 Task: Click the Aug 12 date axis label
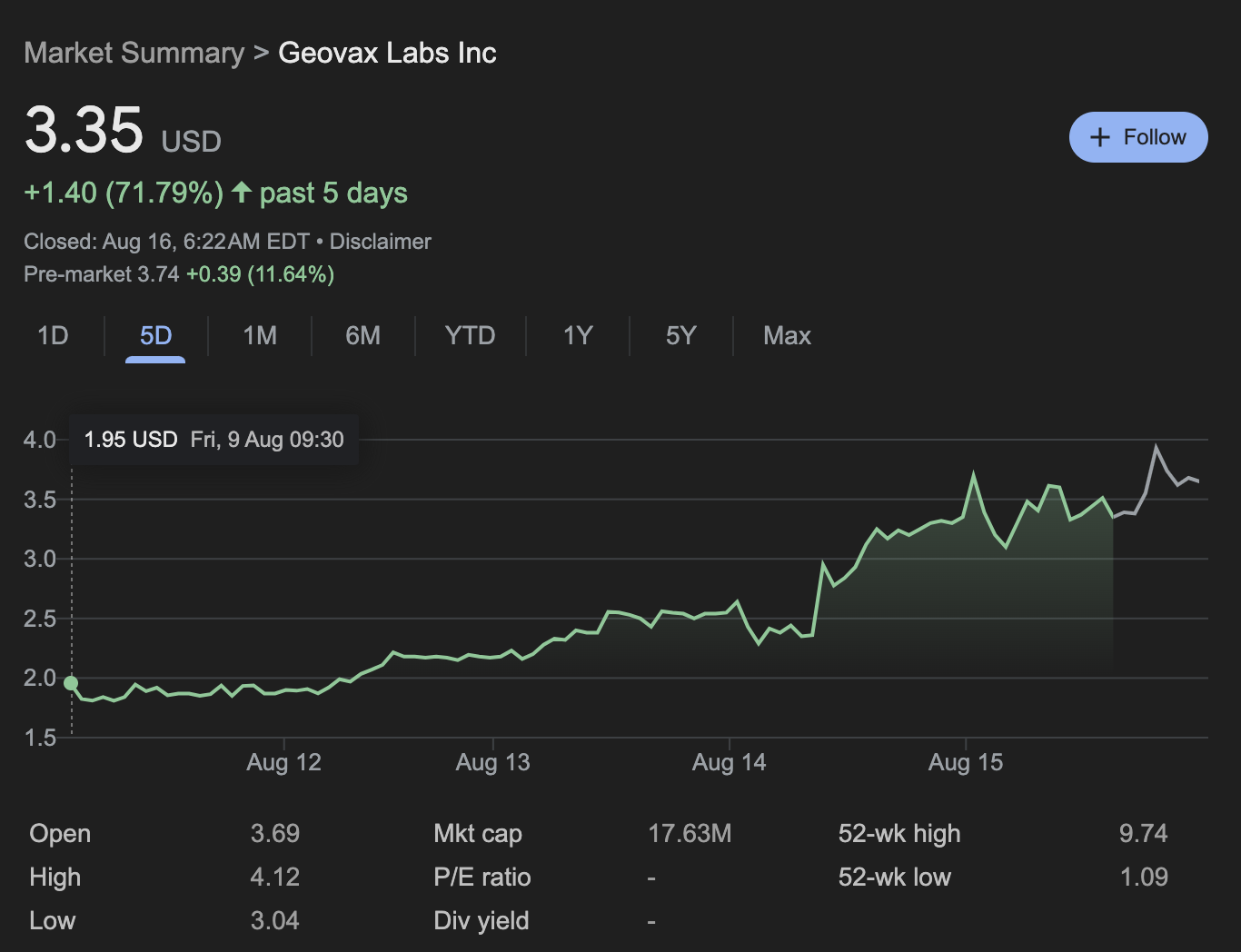click(x=283, y=762)
